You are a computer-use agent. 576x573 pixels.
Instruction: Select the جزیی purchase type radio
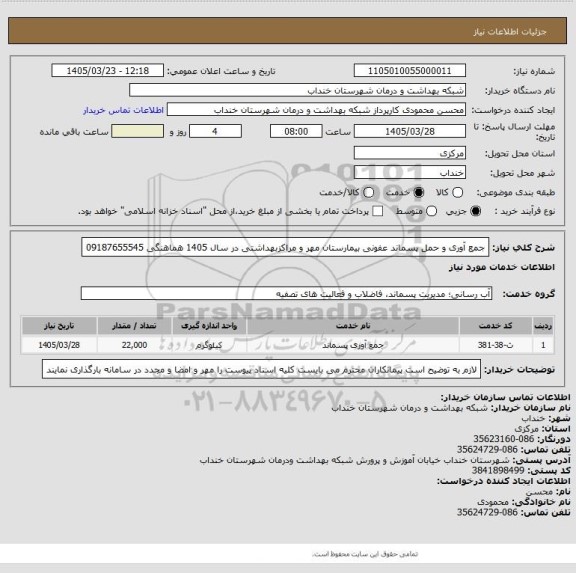[x=475, y=211]
